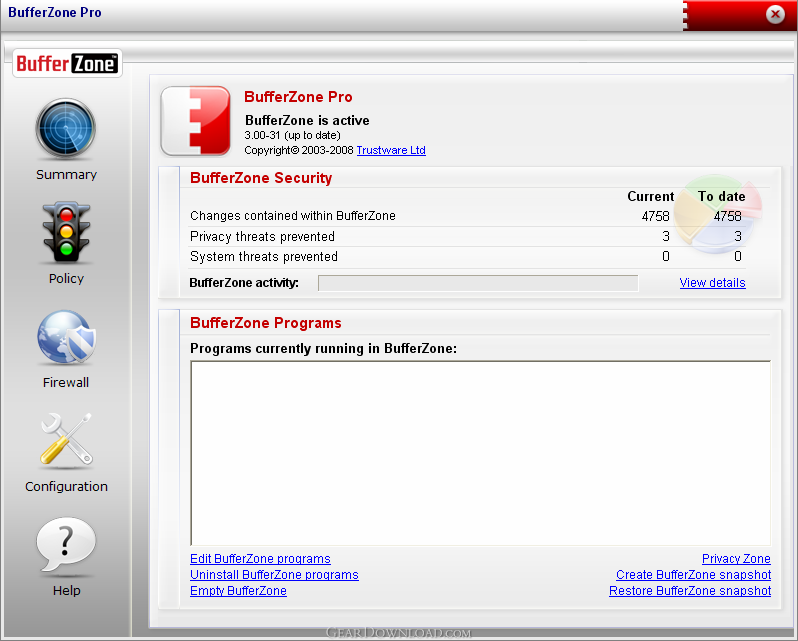
Task: Open the Policy traffic light icon
Action: [x=66, y=232]
